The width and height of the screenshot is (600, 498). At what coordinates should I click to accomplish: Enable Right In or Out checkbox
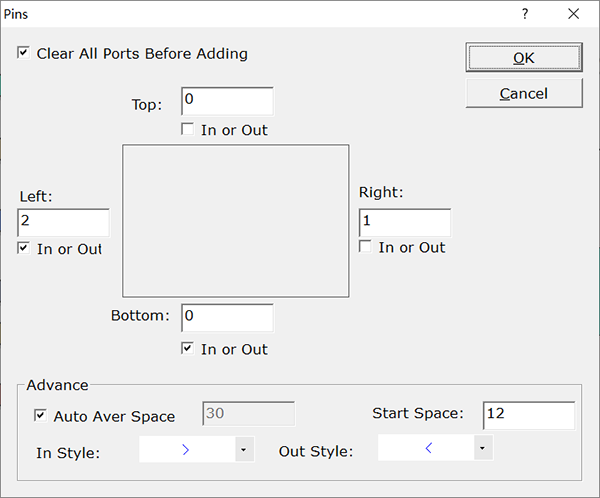(365, 247)
